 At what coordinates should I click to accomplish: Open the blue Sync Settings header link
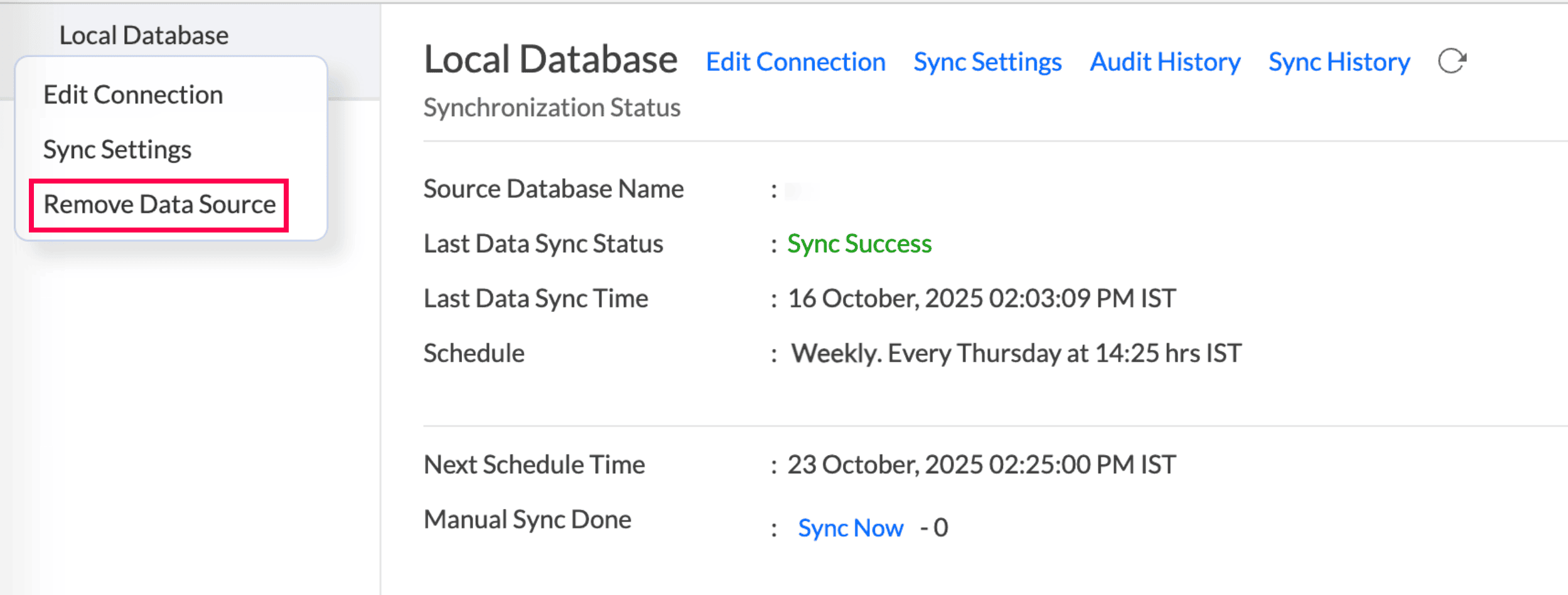pyautogui.click(x=987, y=62)
